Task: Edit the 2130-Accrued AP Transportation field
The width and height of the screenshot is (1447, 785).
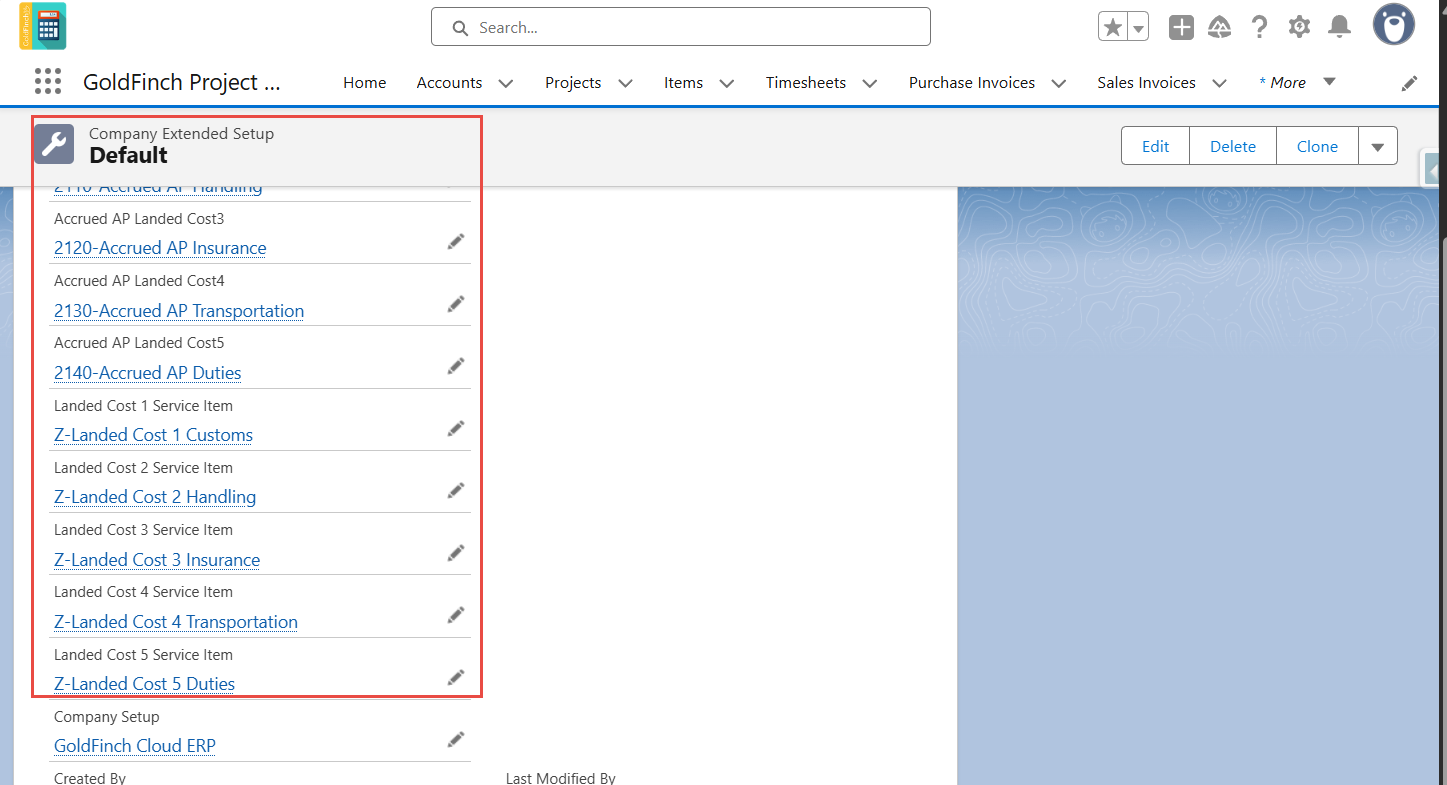Action: [x=456, y=303]
